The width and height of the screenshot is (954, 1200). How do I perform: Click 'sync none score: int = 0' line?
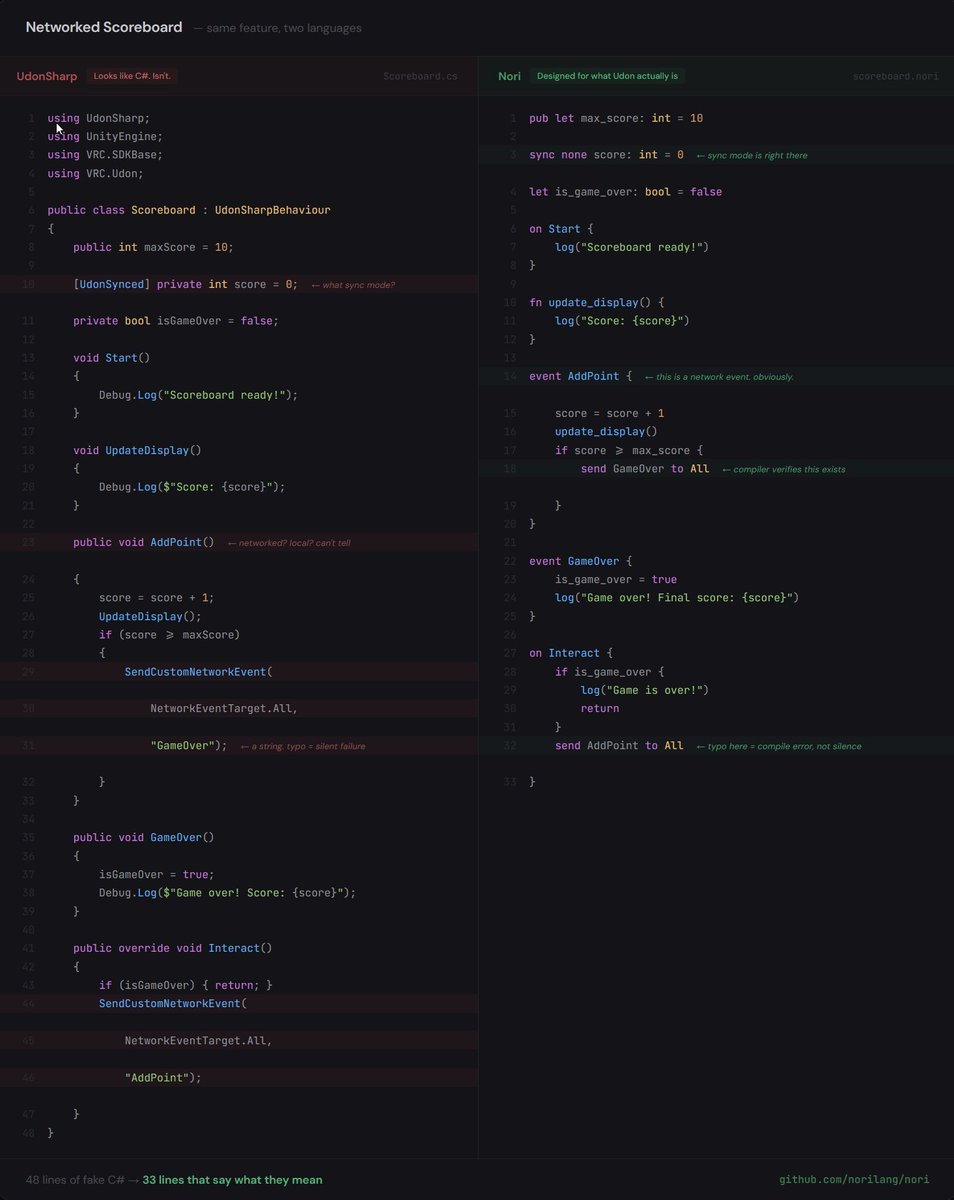pyautogui.click(x=606, y=155)
